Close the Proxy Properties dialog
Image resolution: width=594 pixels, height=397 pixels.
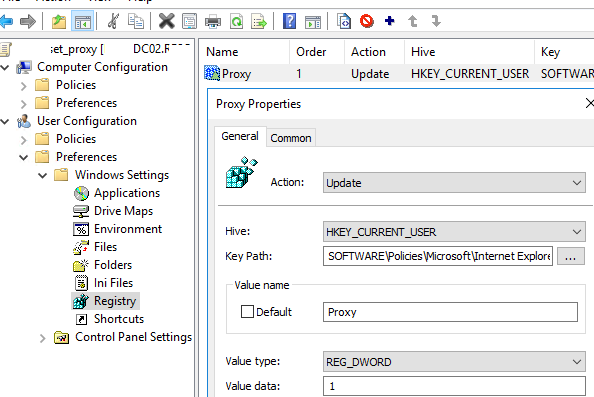589,103
